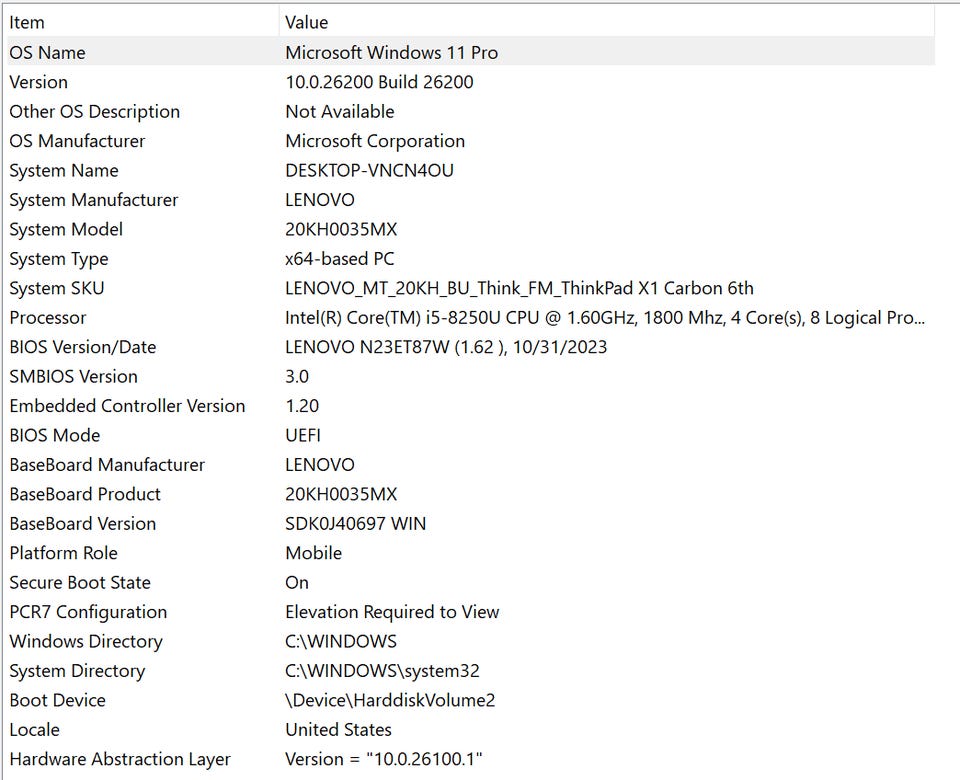
Task: Click the On value for Secure Boot
Action: tap(297, 582)
